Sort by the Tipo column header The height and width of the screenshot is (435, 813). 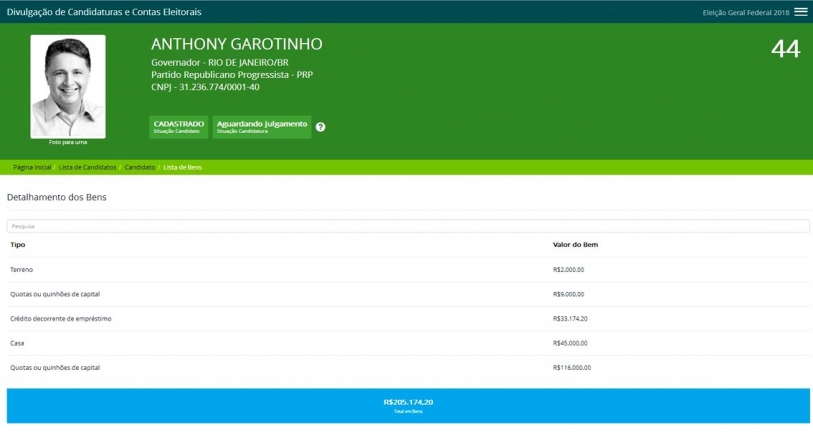pyautogui.click(x=18, y=245)
